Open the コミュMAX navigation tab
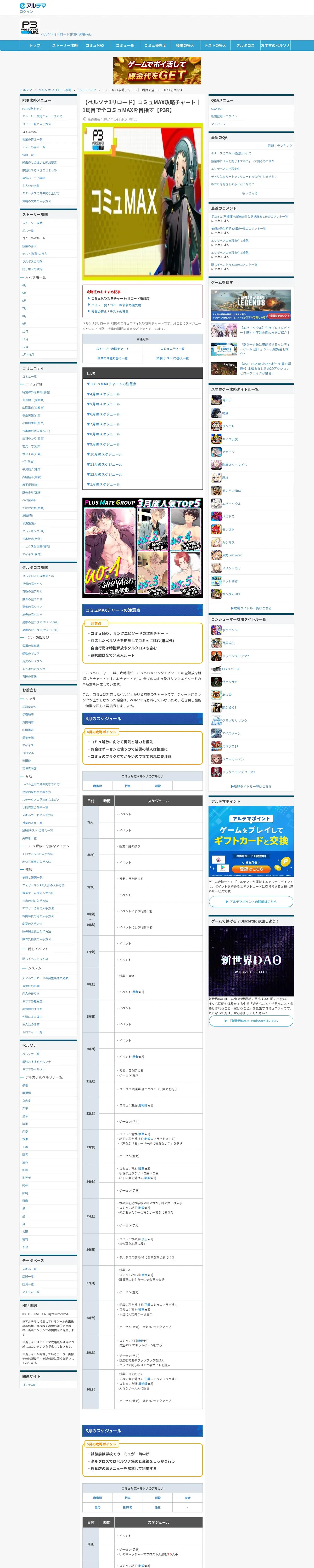This screenshot has height=1568, width=314. 94,46
